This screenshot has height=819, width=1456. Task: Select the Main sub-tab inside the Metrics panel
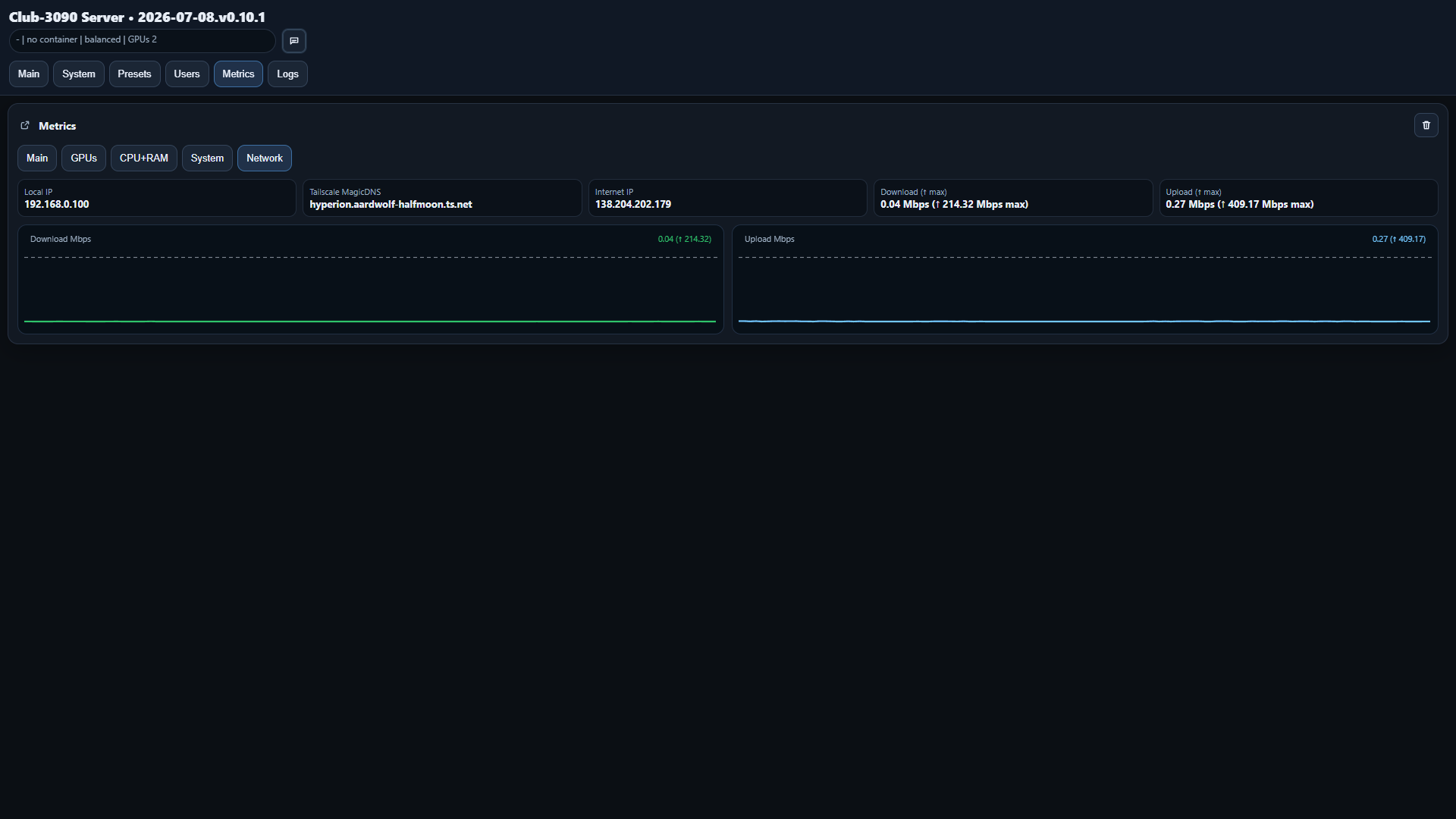coord(37,158)
